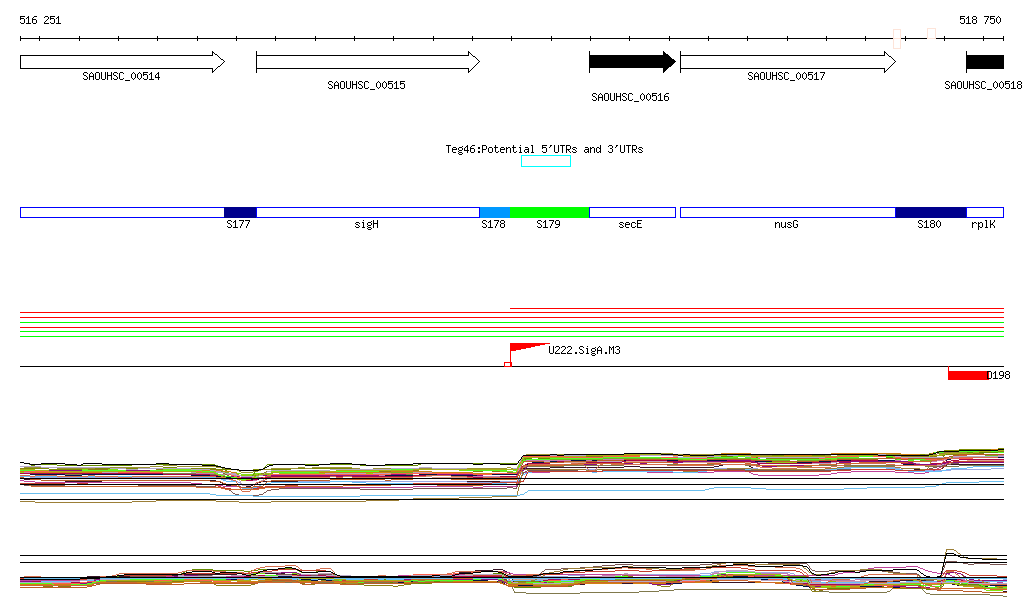
Task: Select the nusG segment bar
Action: (x=787, y=212)
